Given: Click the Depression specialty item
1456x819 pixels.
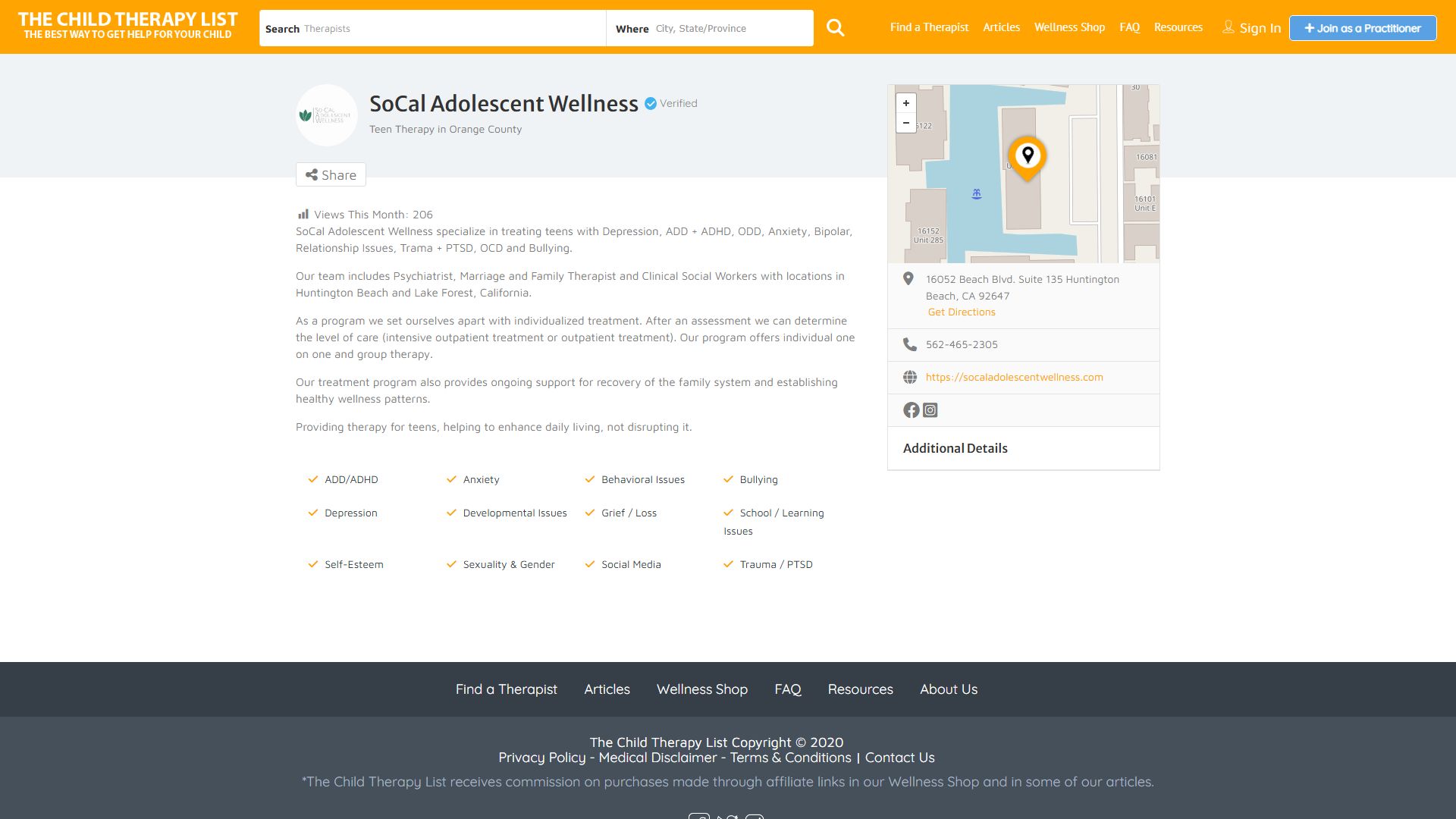Looking at the screenshot, I should point(343,513).
